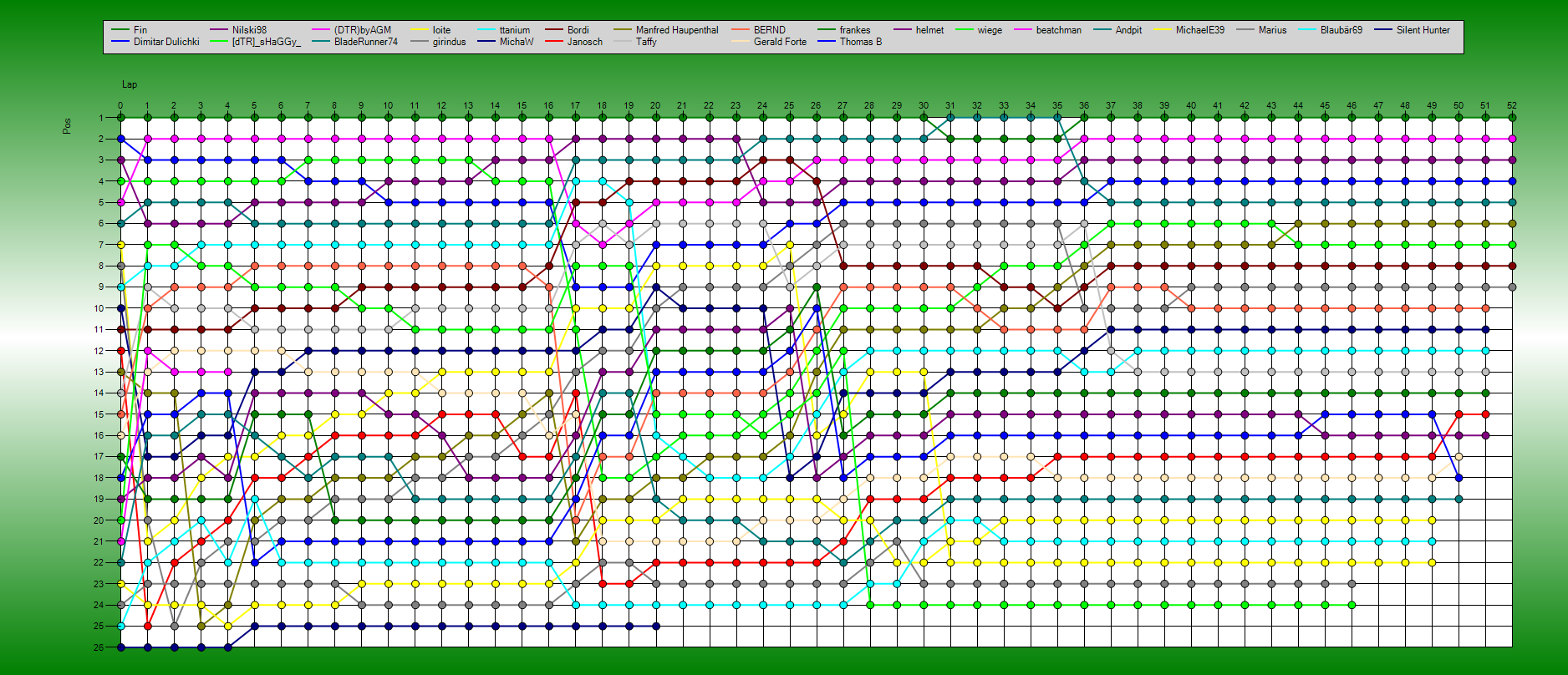Click the Silent Hunter legend label
This screenshot has width=1568, height=675.
point(1423,30)
